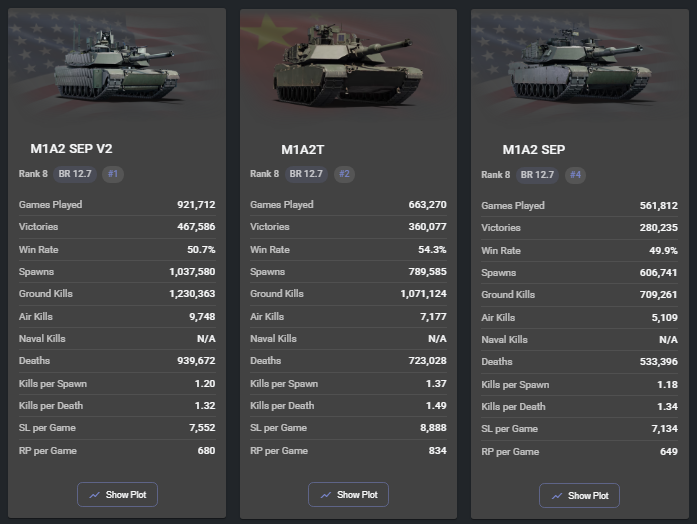The width and height of the screenshot is (697, 524).
Task: Click Rank 8 label on M1A2T card
Action: coord(265,174)
